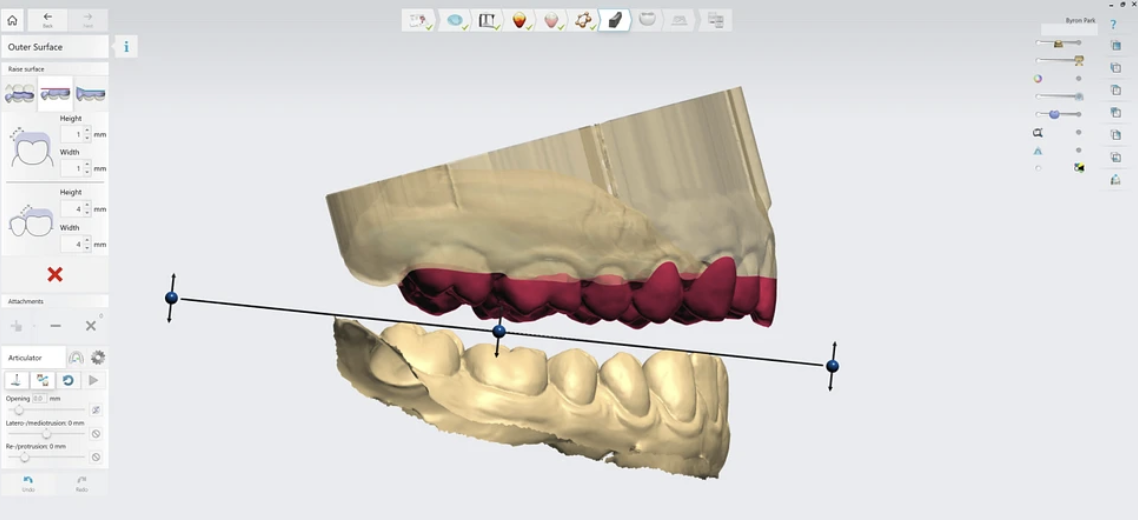Open Help via the question mark icon
Viewport: 1138px width, 520px height.
click(1113, 24)
